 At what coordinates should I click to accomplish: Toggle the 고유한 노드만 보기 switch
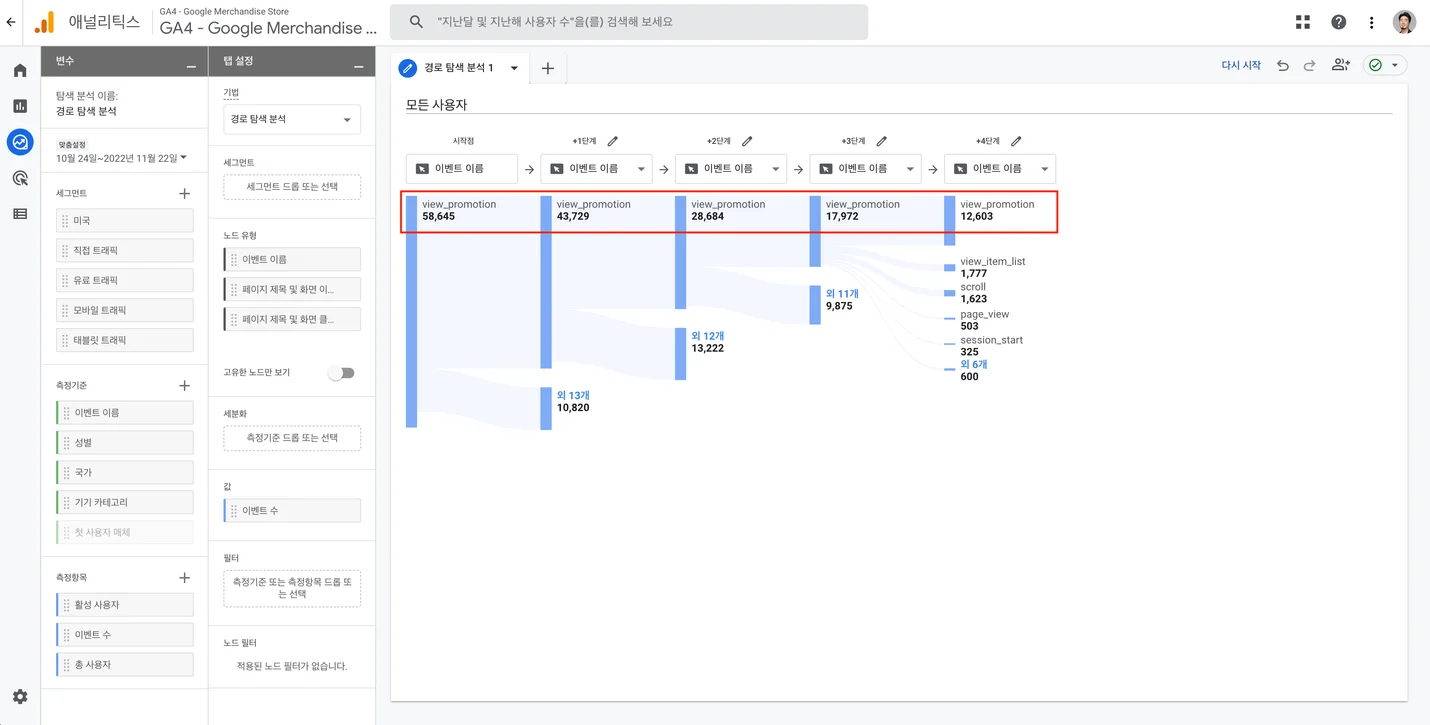coord(341,373)
